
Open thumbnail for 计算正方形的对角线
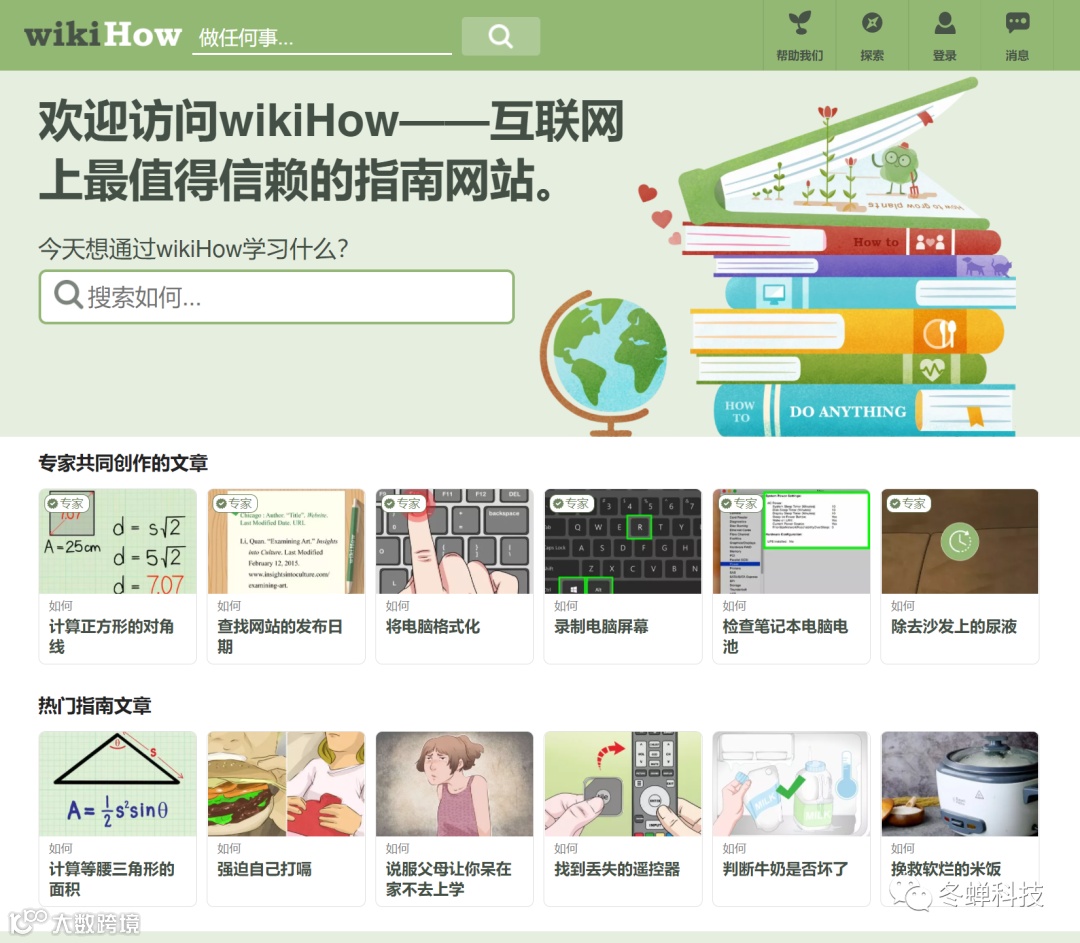[118, 541]
